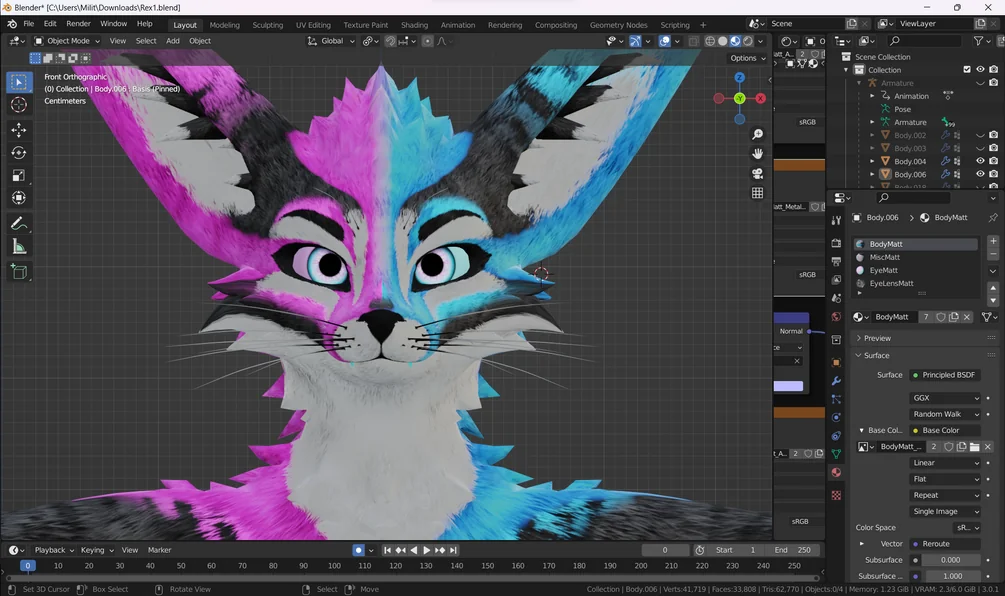
Task: Hide Body.004 using its eye icon
Action: coord(980,161)
